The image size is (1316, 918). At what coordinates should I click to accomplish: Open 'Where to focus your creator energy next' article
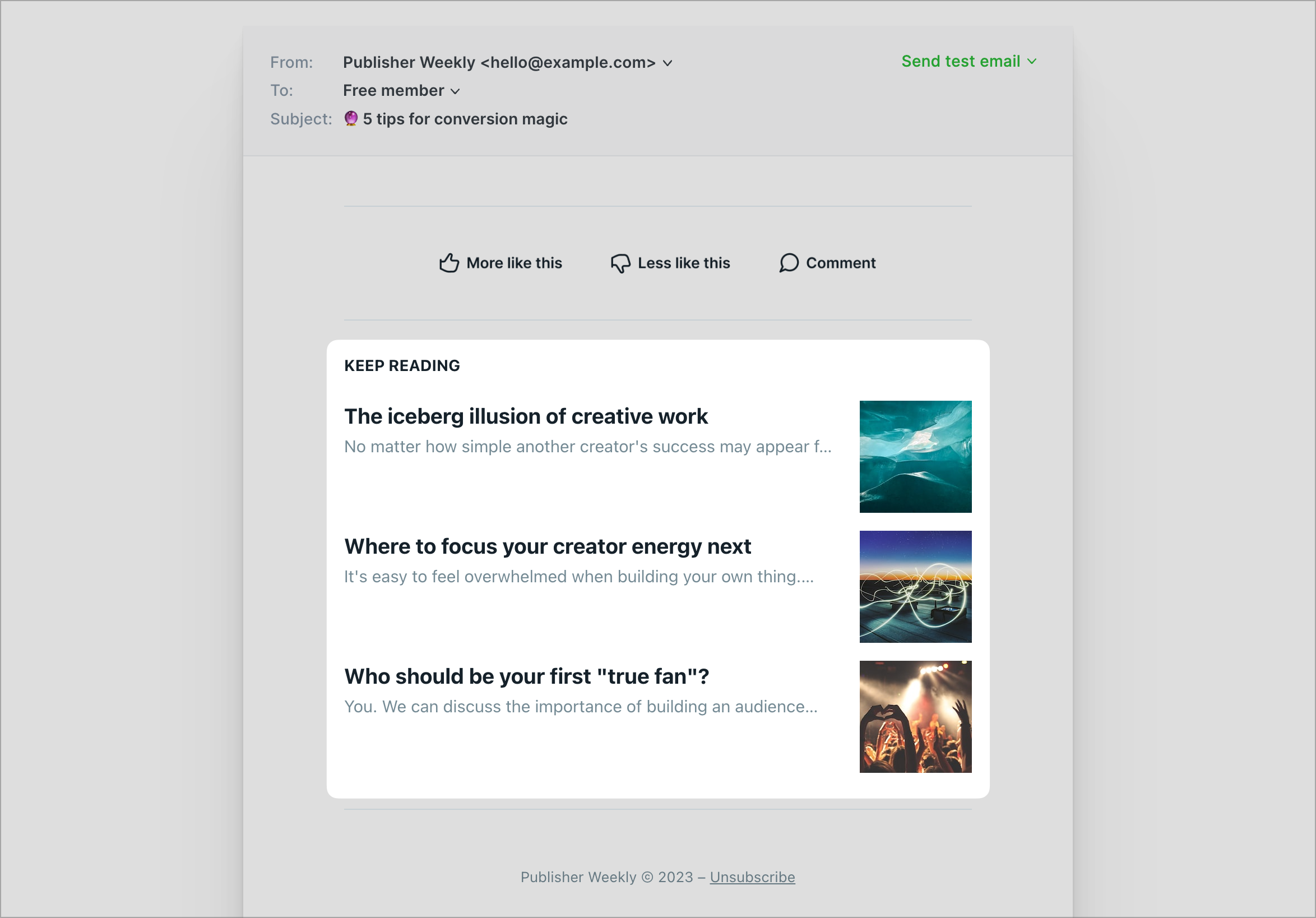[548, 546]
